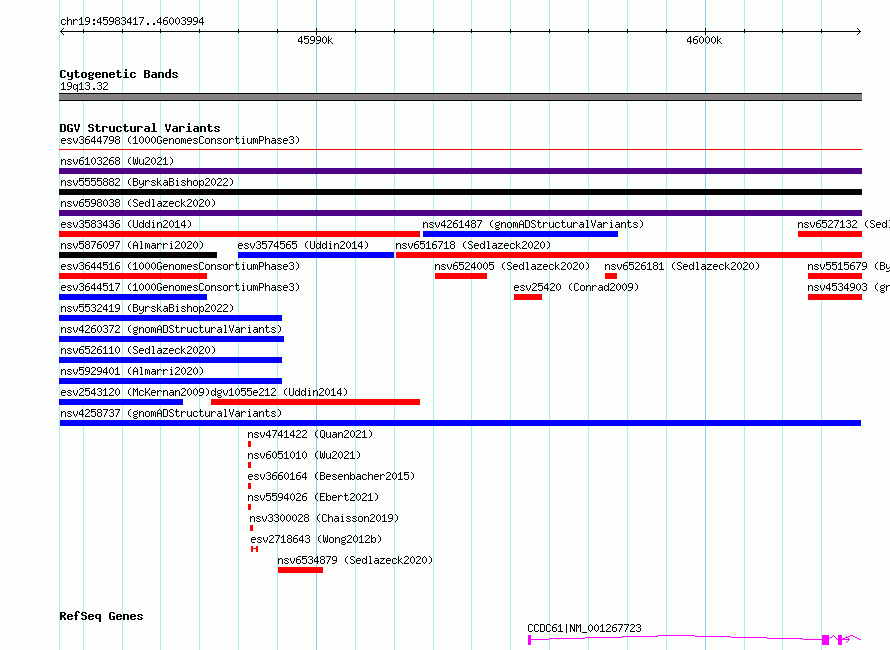Click the blue esv3574565 (Uddin2014) variant bar
This screenshot has height=650, width=890.
(x=316, y=255)
